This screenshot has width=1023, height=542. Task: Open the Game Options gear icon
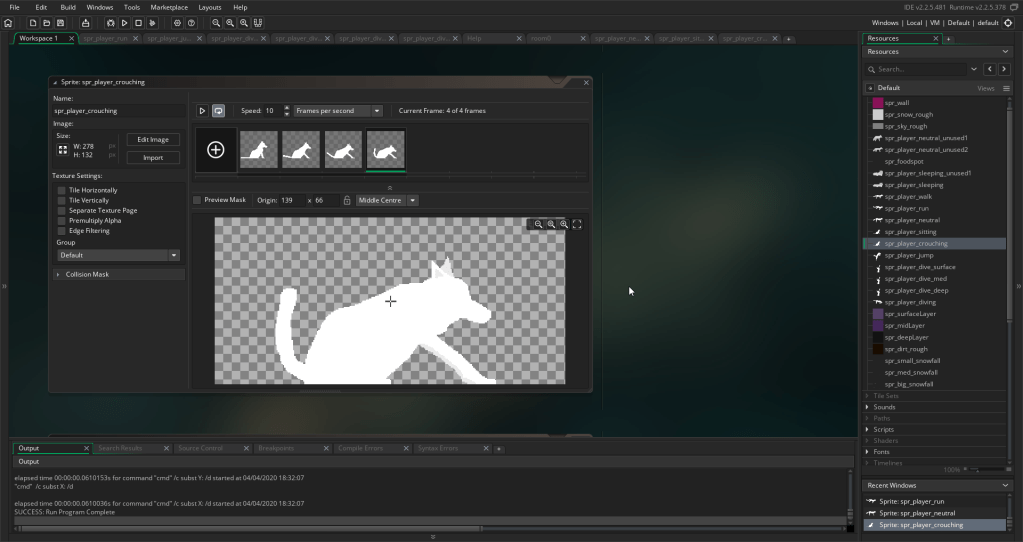pos(177,22)
